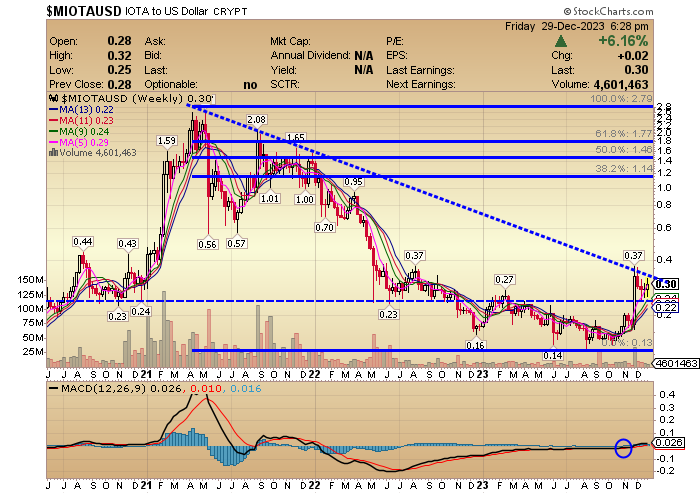The width and height of the screenshot is (700, 494).
Task: Click the volume bars icon in legend
Action: tap(54, 153)
